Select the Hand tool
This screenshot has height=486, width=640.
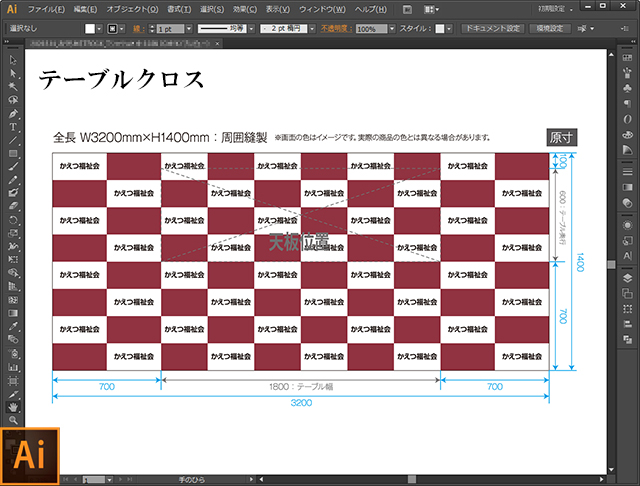pyautogui.click(x=13, y=407)
